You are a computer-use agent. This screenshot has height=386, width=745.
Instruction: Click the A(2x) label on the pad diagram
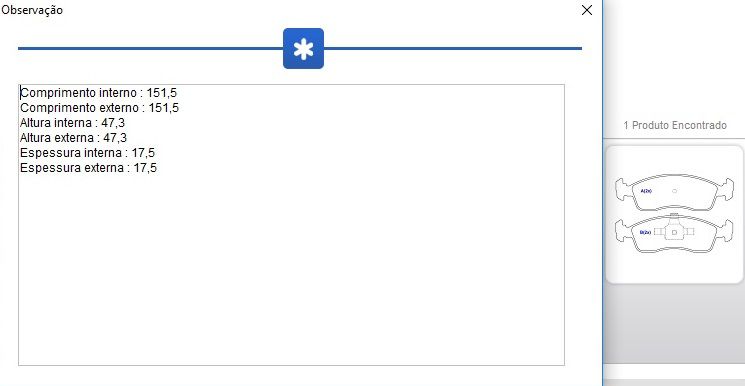(x=646, y=191)
